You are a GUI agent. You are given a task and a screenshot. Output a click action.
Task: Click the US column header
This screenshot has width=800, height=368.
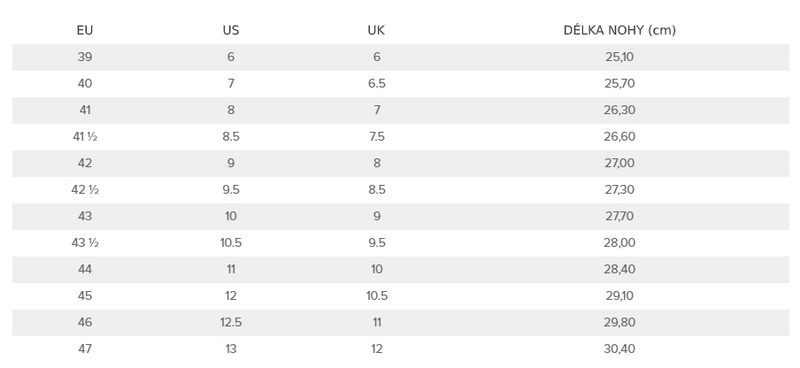coord(231,31)
